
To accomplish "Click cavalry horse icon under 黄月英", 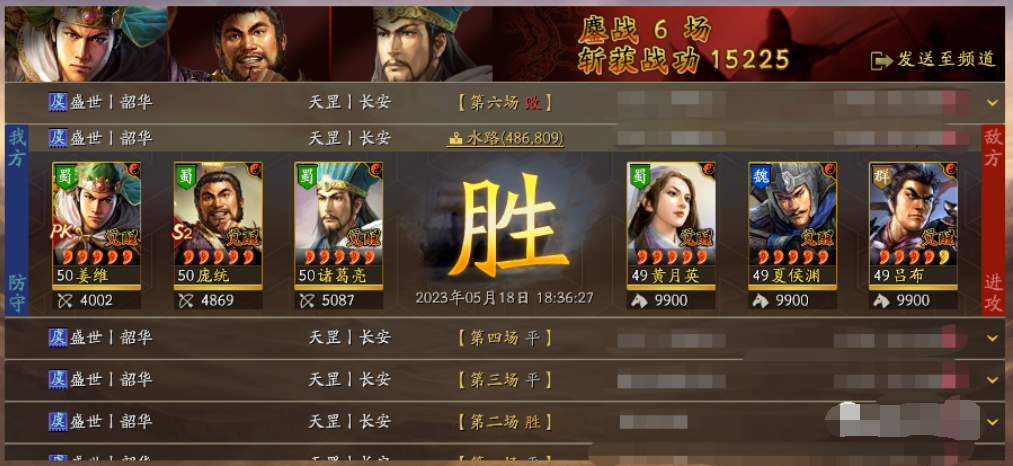I will (638, 301).
